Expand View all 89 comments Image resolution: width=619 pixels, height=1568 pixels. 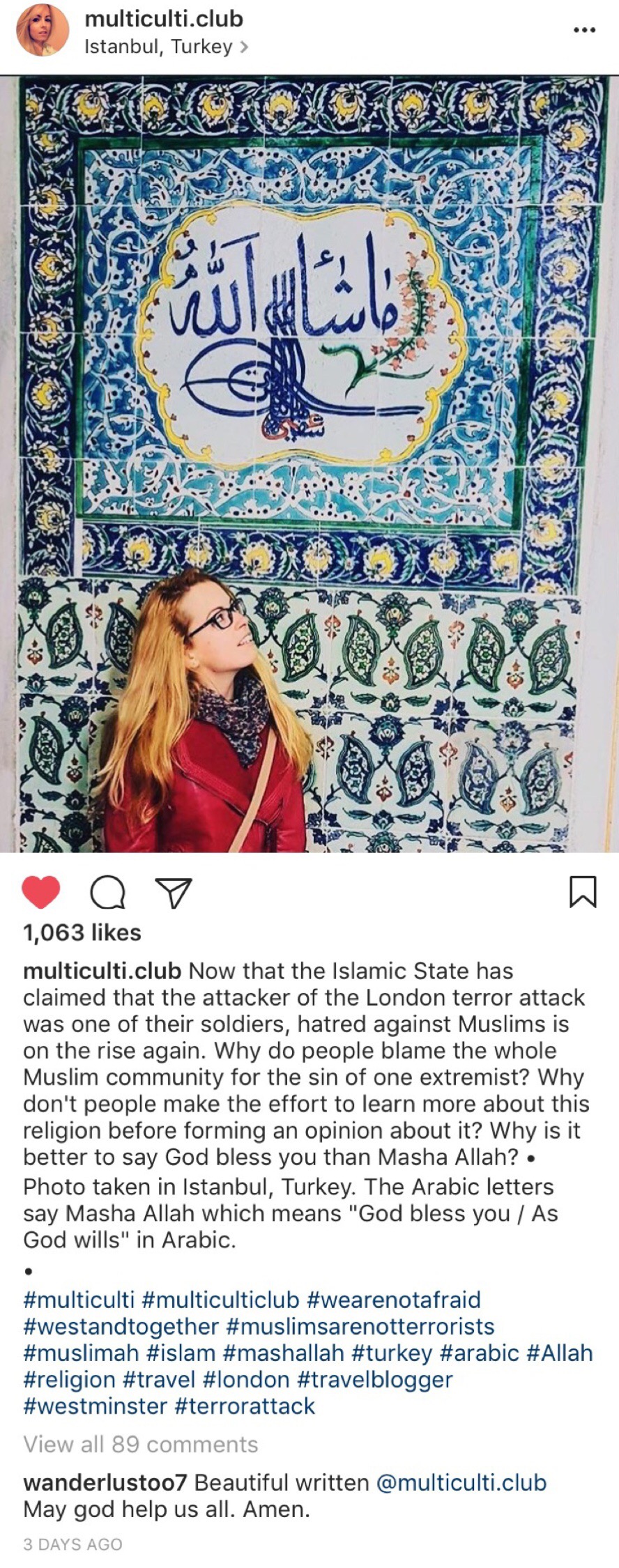[141, 1444]
